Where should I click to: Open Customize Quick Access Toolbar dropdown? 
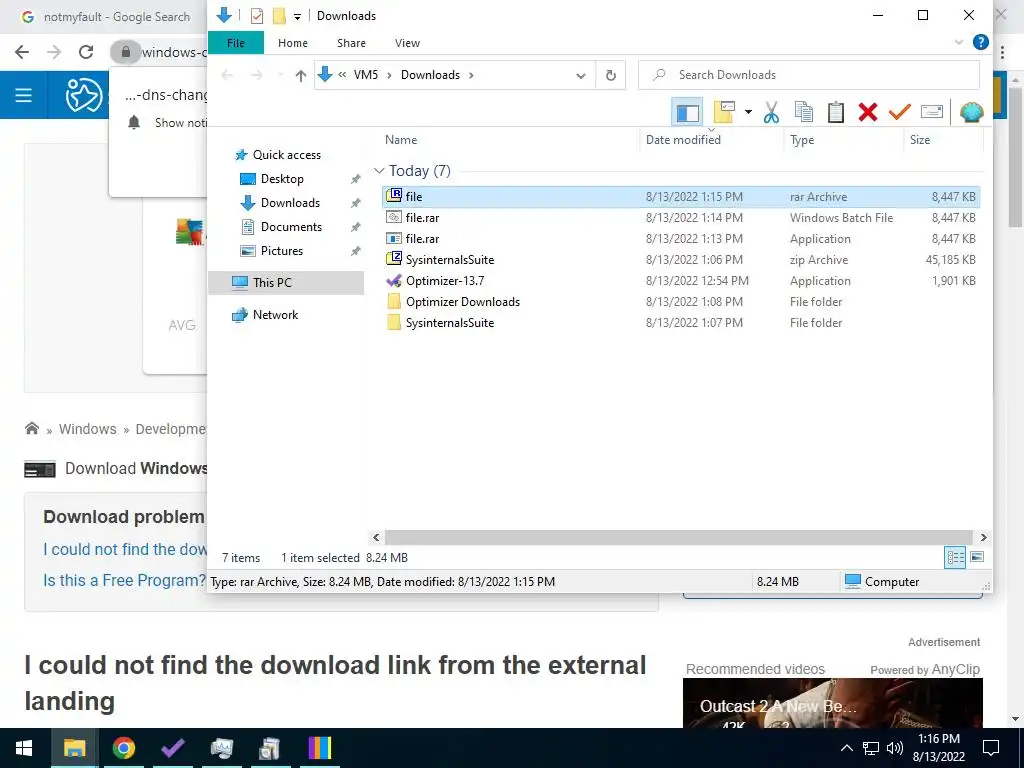[297, 16]
